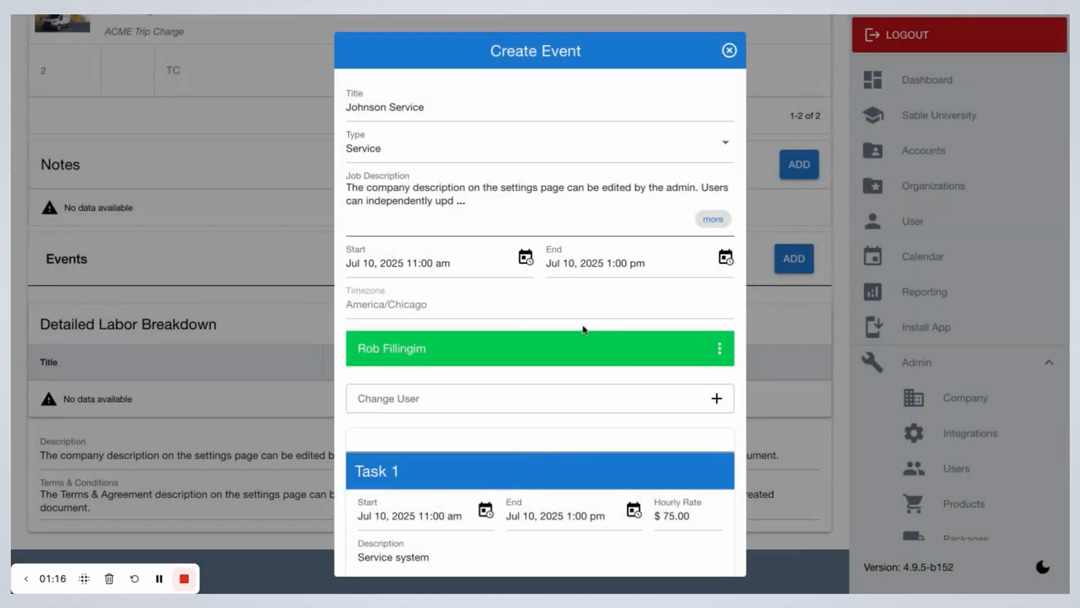The height and width of the screenshot is (608, 1080).
Task: Open Task 1 End date picker icon
Action: coord(633,511)
